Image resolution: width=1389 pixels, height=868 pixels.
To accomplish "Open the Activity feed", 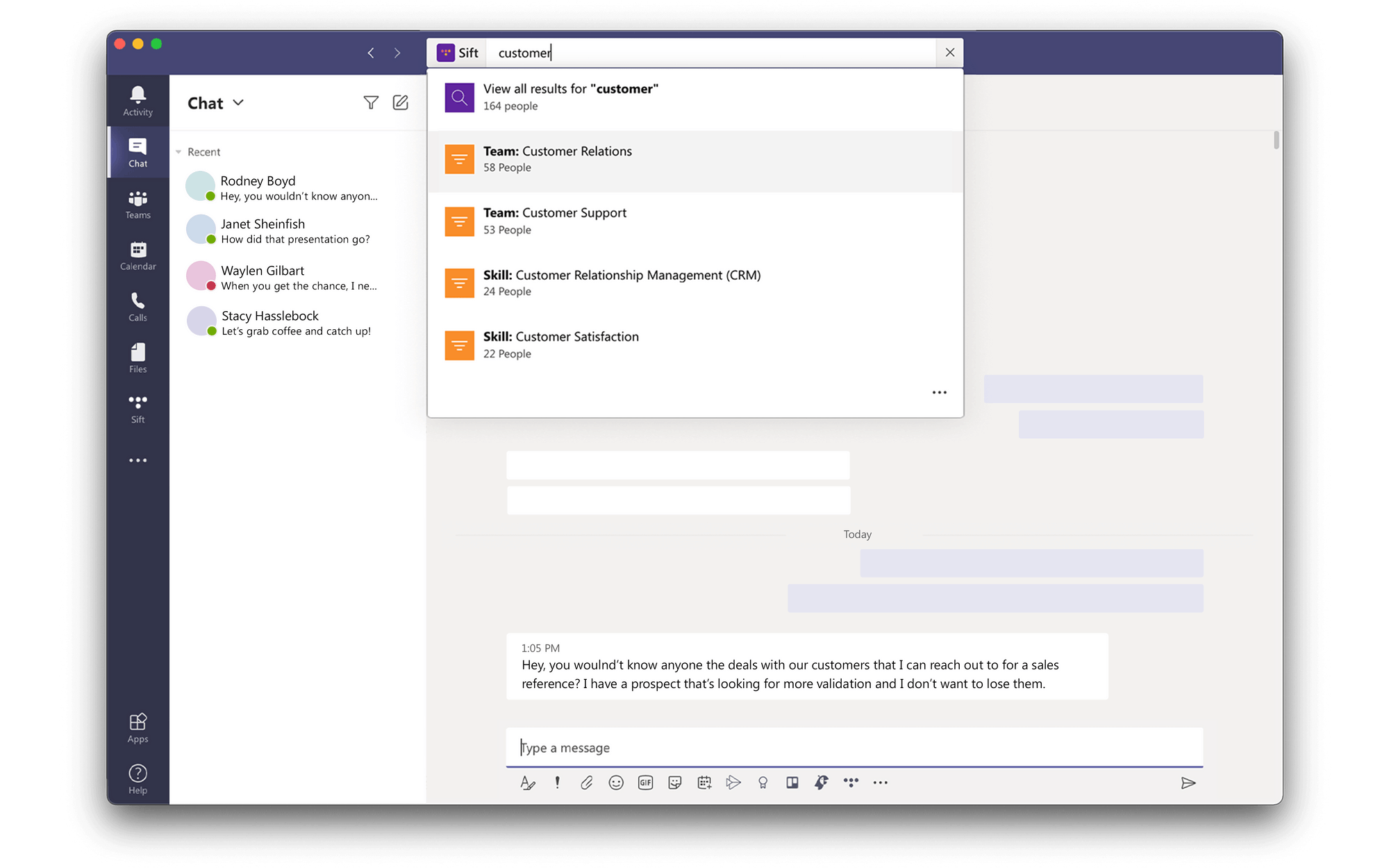I will click(137, 99).
